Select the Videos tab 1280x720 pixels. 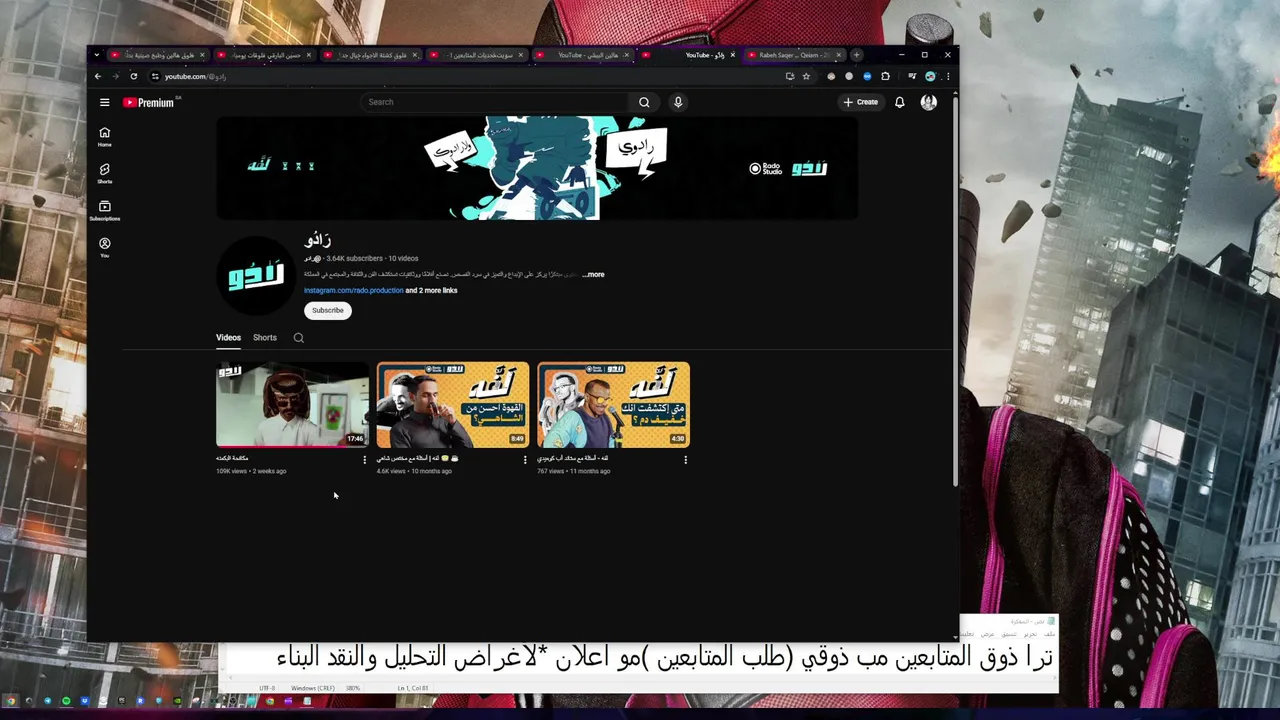[228, 338]
